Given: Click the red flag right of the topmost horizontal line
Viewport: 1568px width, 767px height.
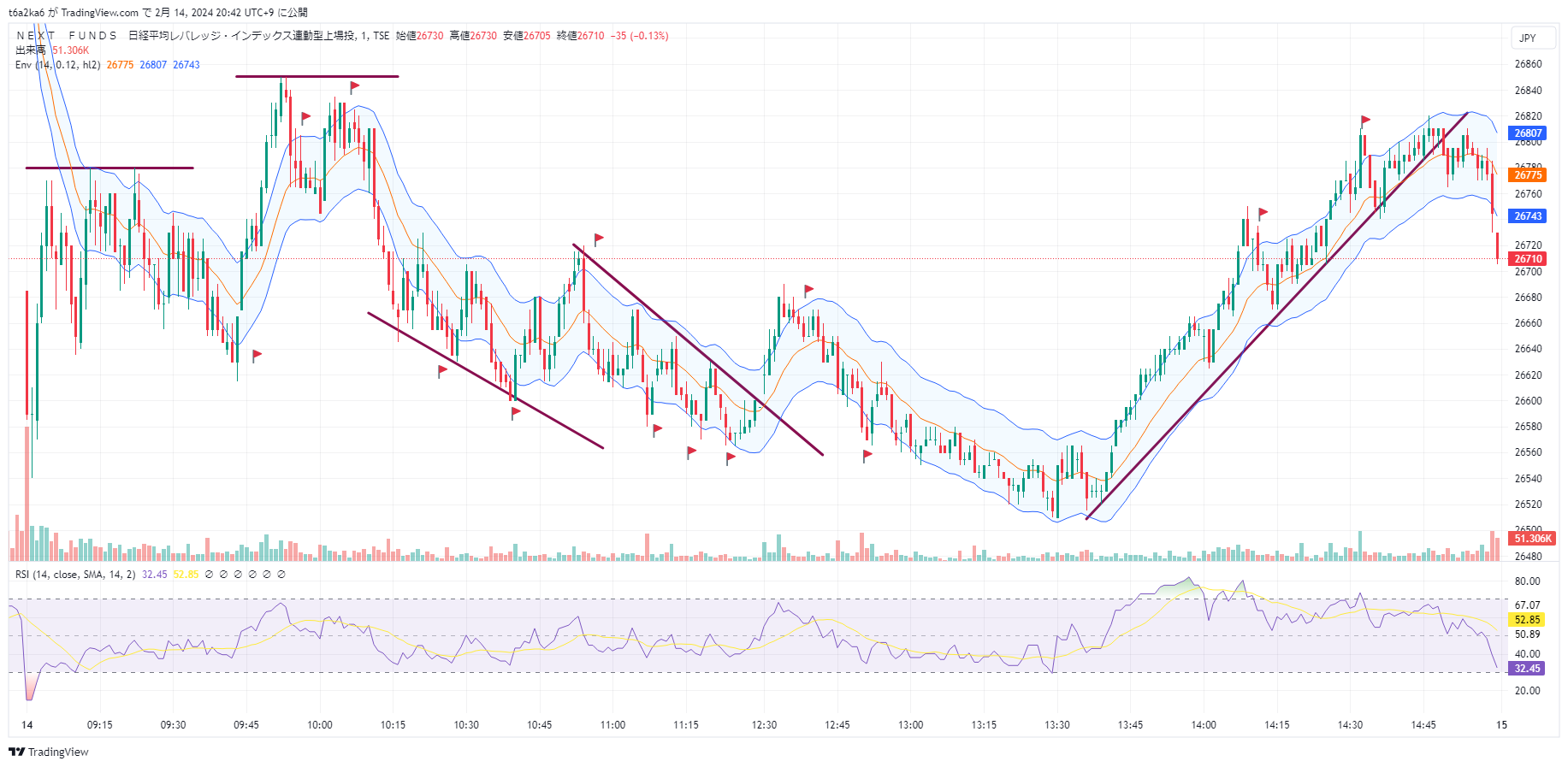Looking at the screenshot, I should [x=354, y=86].
